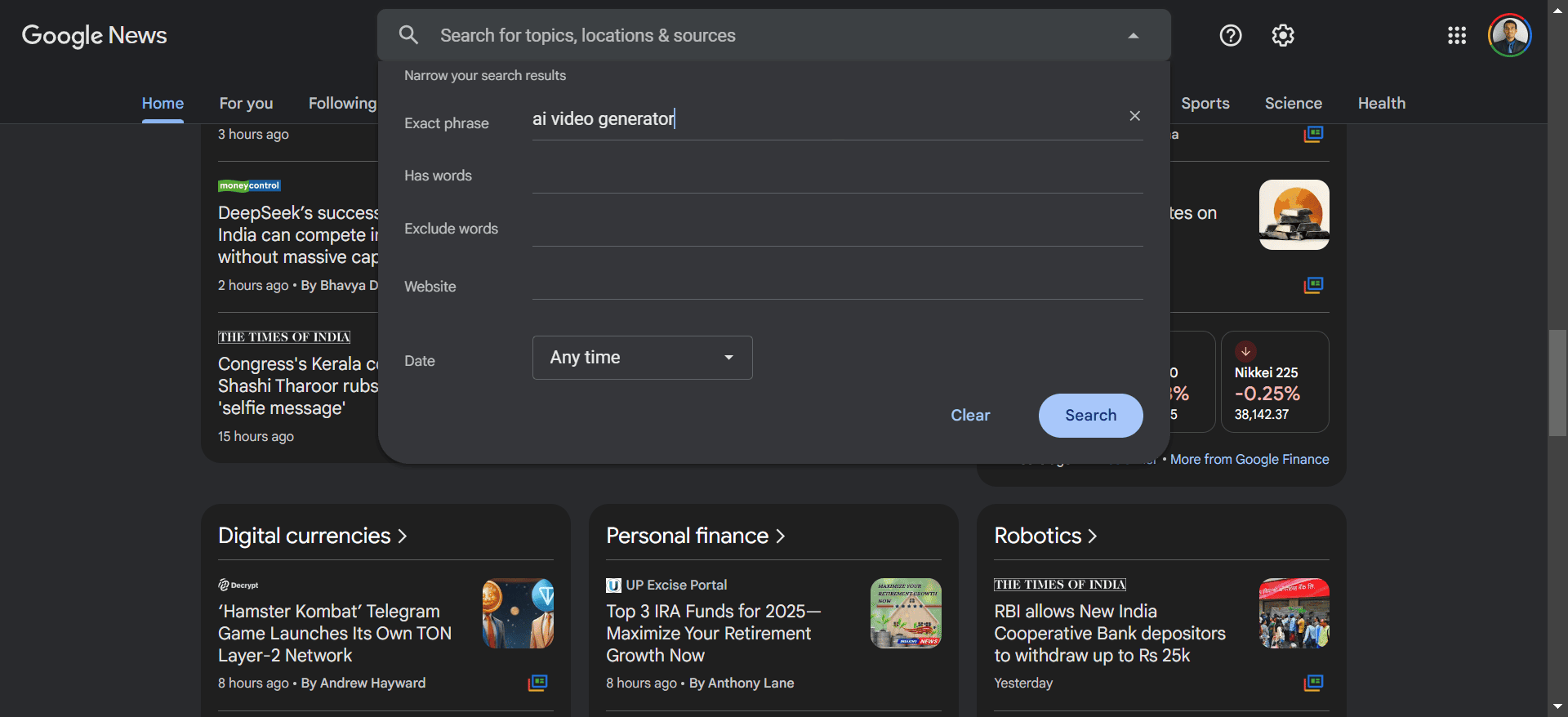Open the Moneycontrol source logo
Screen dimensions: 1568x717
tap(249, 185)
